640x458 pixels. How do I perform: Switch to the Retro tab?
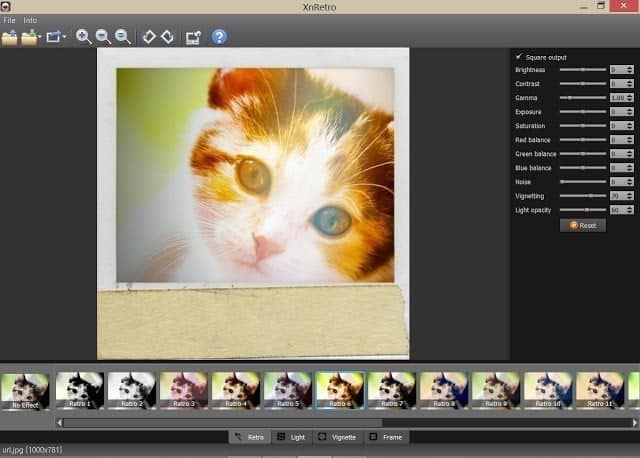249,437
